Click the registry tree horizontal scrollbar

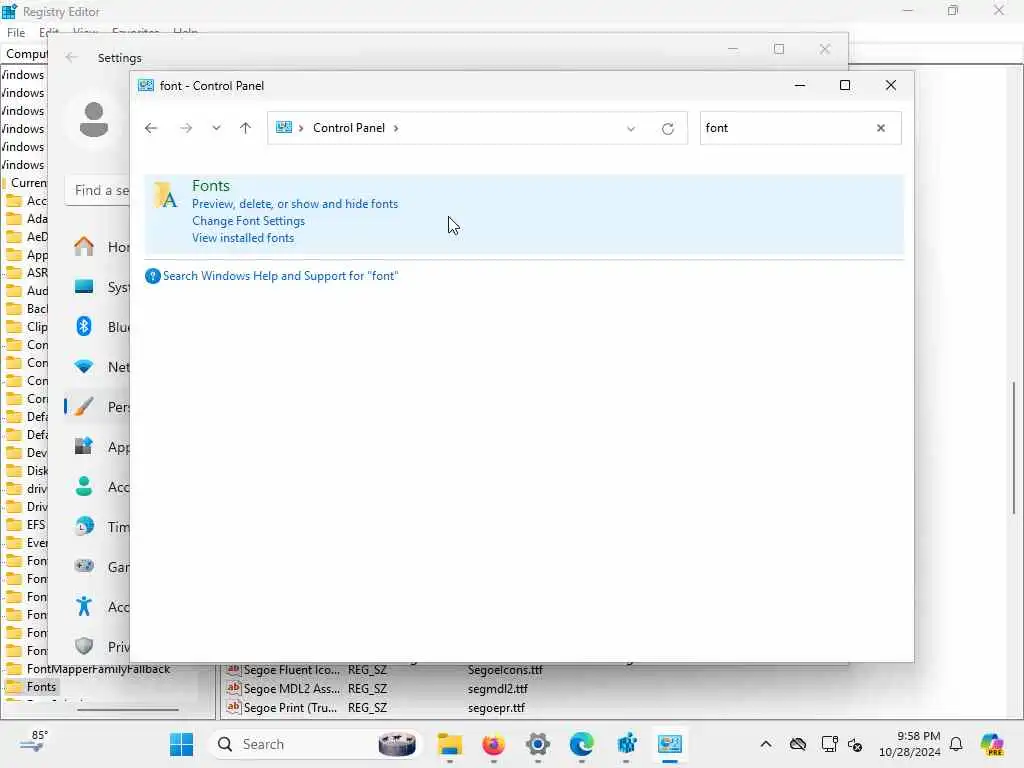click(128, 709)
